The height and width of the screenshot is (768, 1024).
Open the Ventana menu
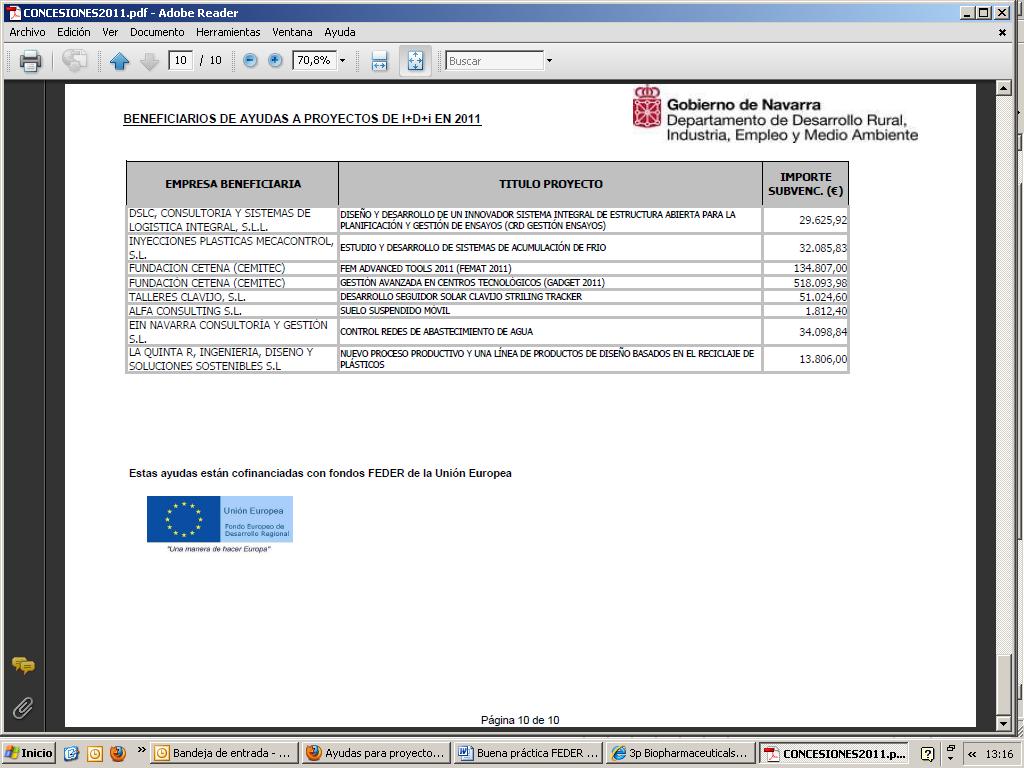(x=292, y=32)
